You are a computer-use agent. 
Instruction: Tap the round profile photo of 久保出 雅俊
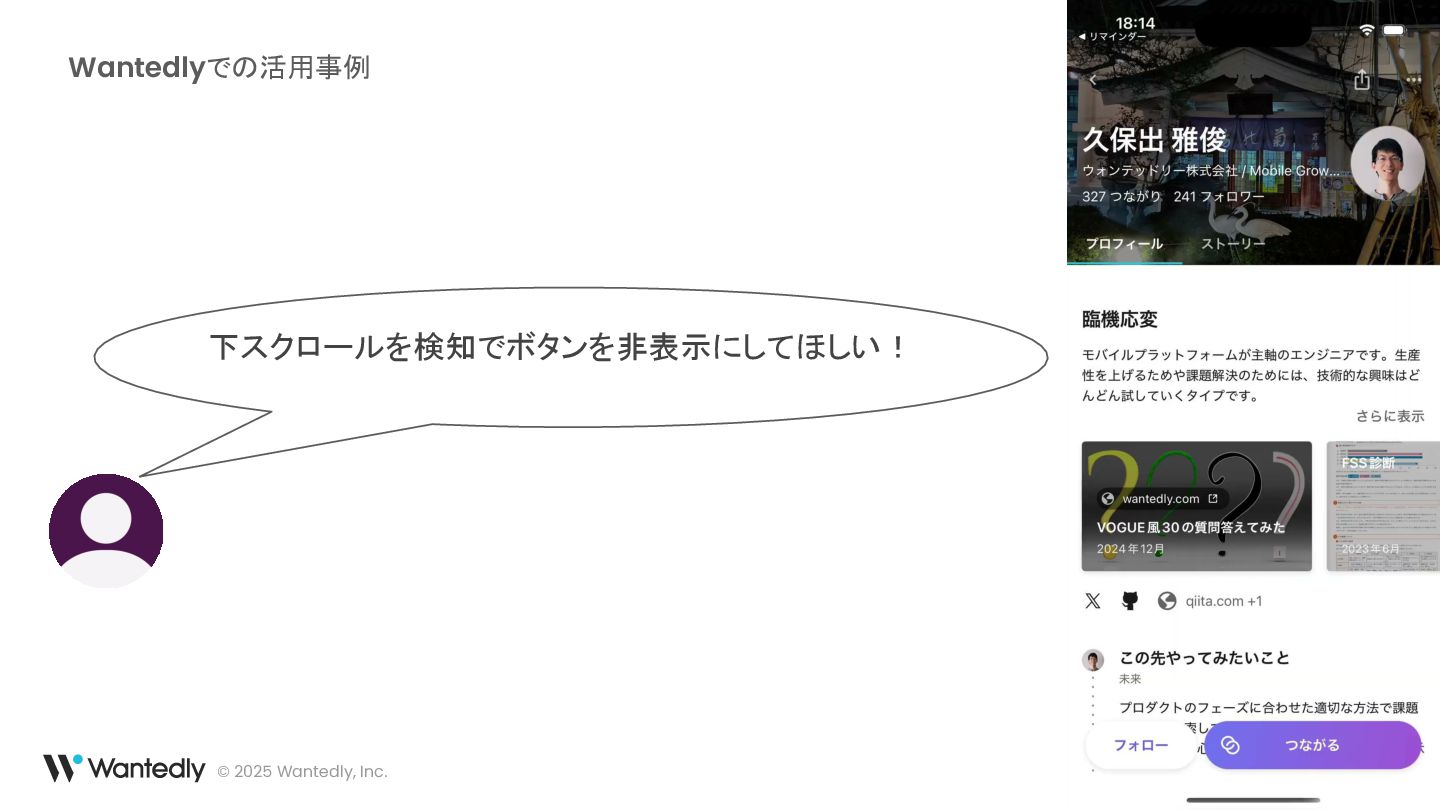pos(1387,163)
